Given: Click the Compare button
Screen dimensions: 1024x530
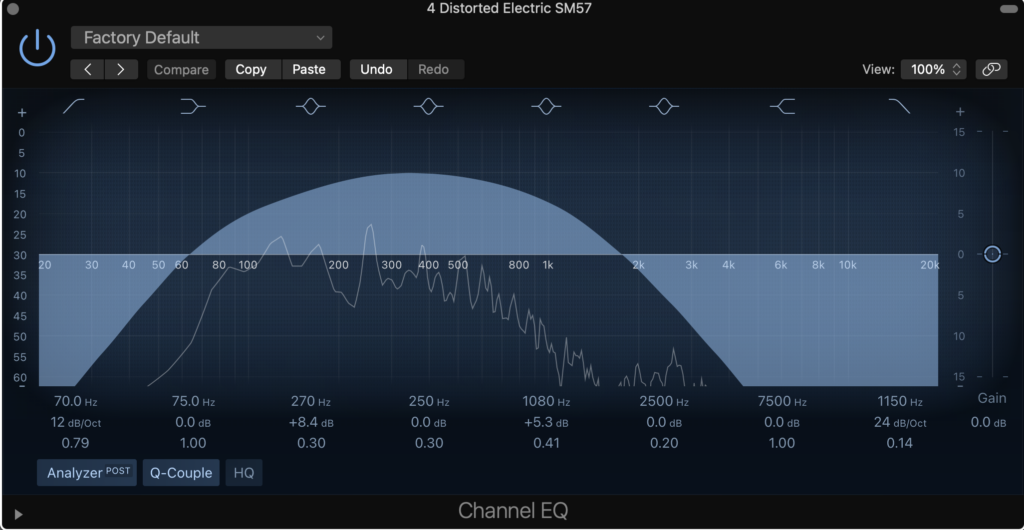Looking at the screenshot, I should pos(181,70).
